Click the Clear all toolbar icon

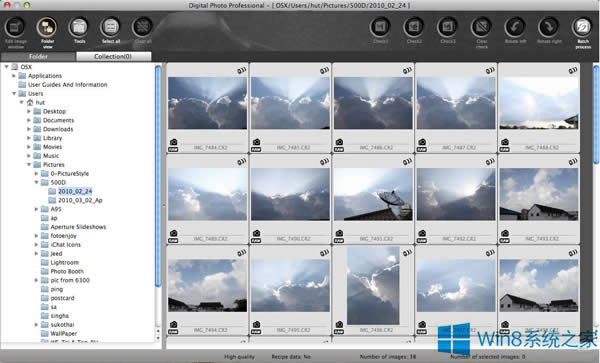point(143,28)
